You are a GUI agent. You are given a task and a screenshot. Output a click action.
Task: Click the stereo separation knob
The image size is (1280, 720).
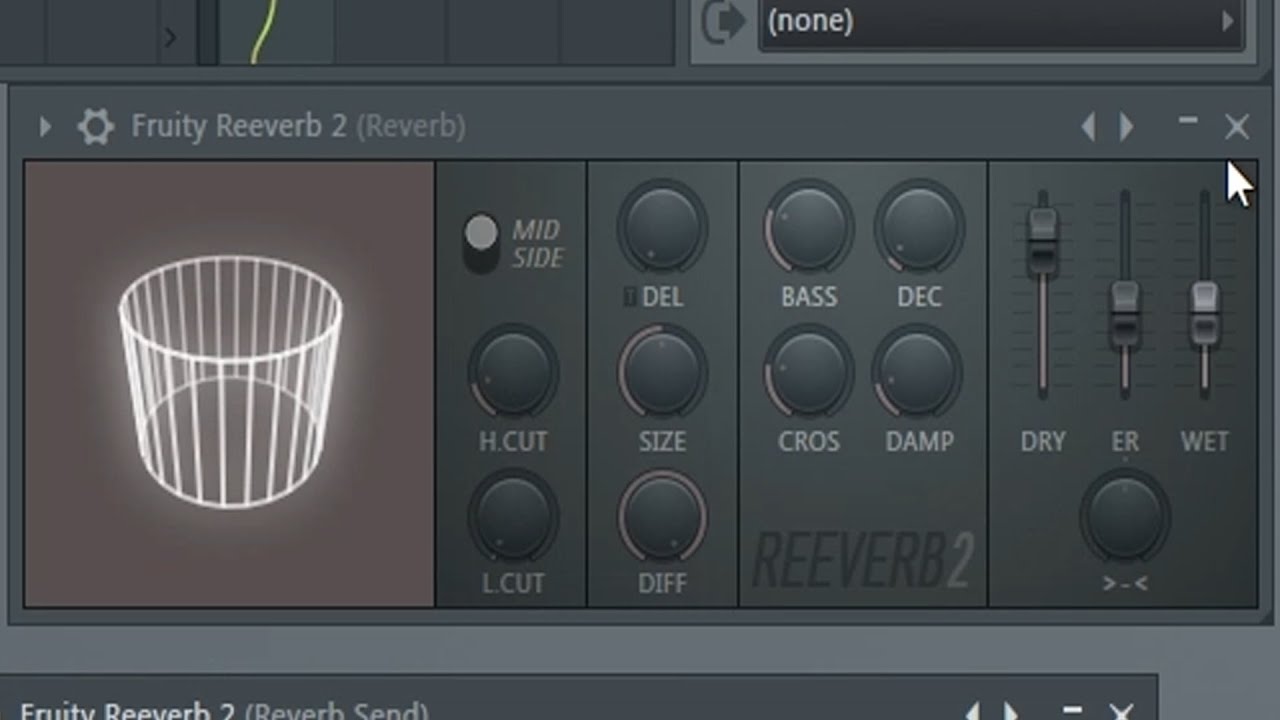click(x=1125, y=516)
